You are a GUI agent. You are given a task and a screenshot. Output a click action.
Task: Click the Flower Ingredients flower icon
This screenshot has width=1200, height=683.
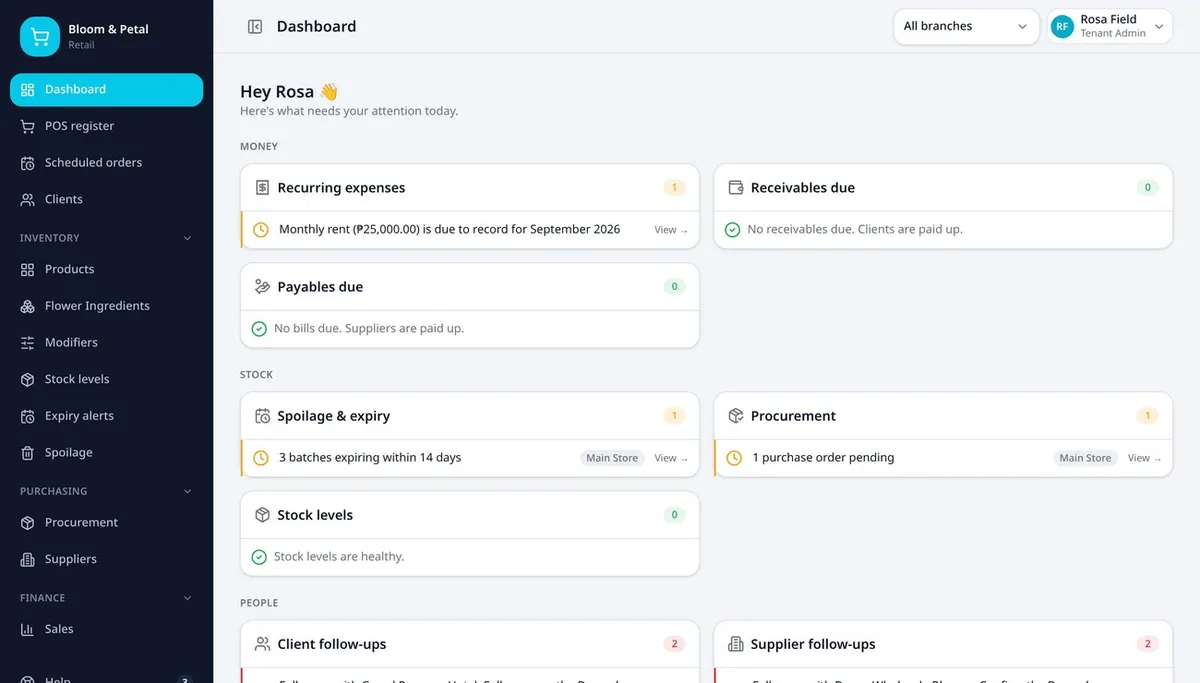click(27, 306)
